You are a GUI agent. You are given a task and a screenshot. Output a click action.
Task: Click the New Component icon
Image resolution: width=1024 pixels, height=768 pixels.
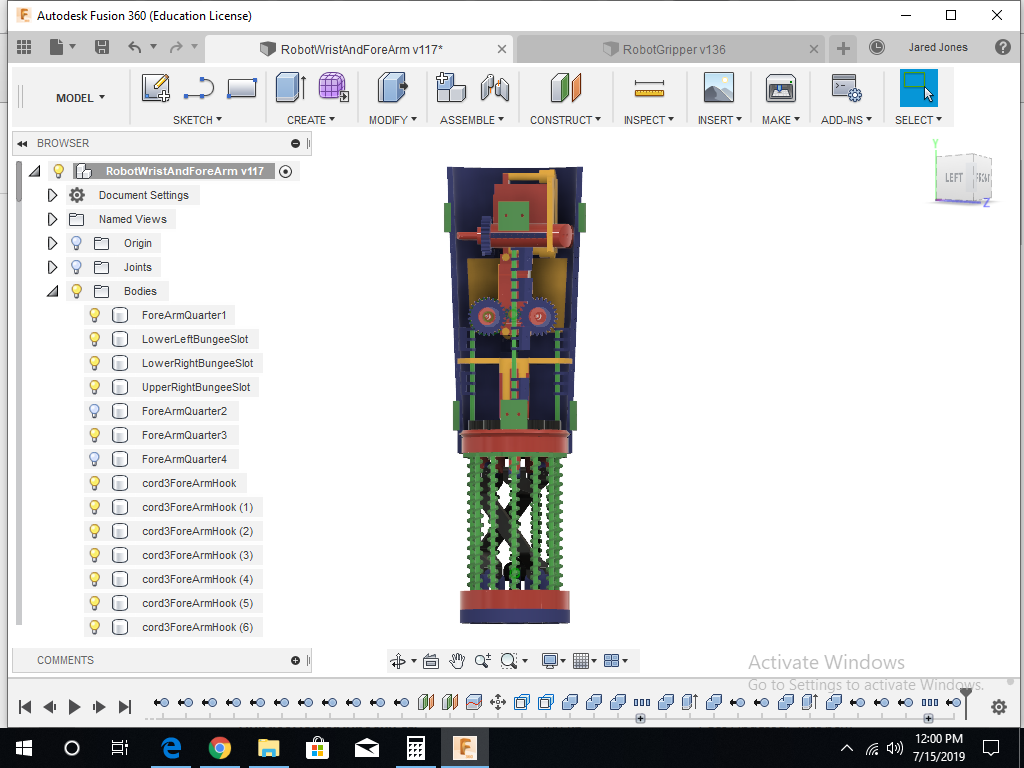451,88
